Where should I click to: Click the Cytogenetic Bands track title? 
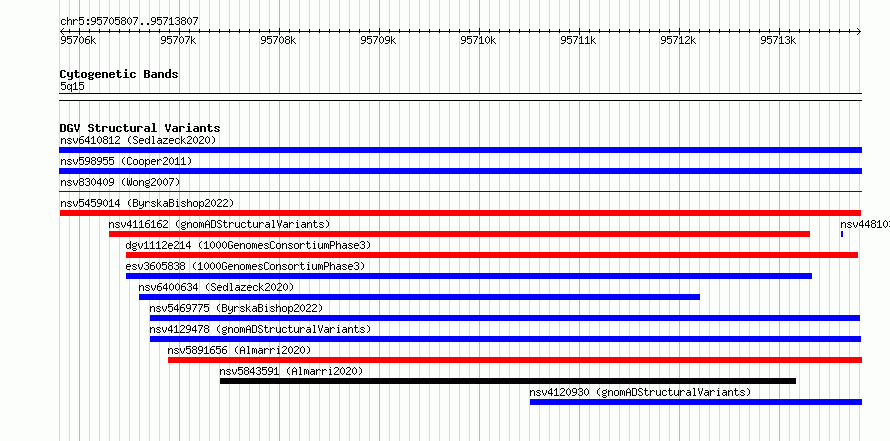tap(119, 74)
